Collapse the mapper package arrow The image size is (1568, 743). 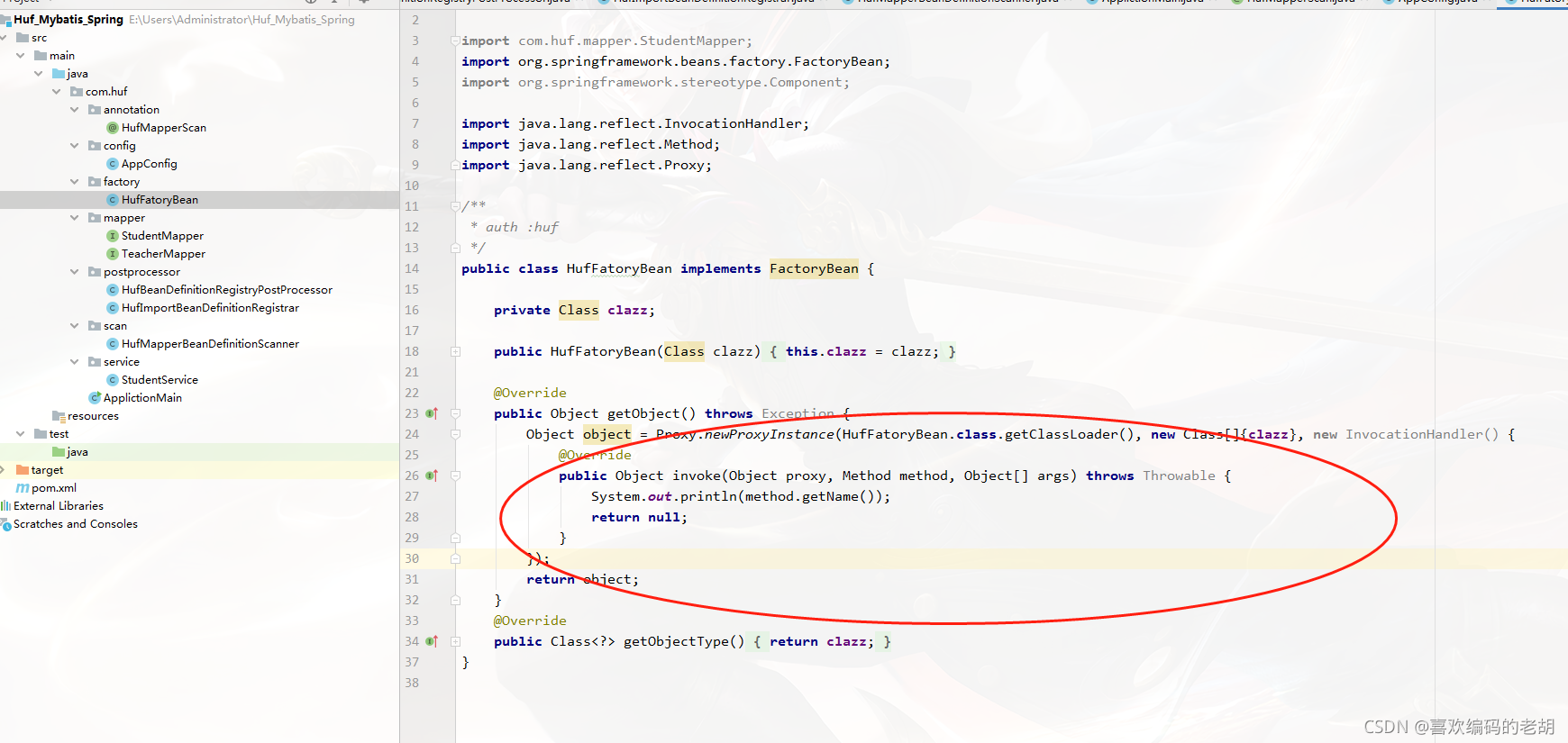[75, 218]
